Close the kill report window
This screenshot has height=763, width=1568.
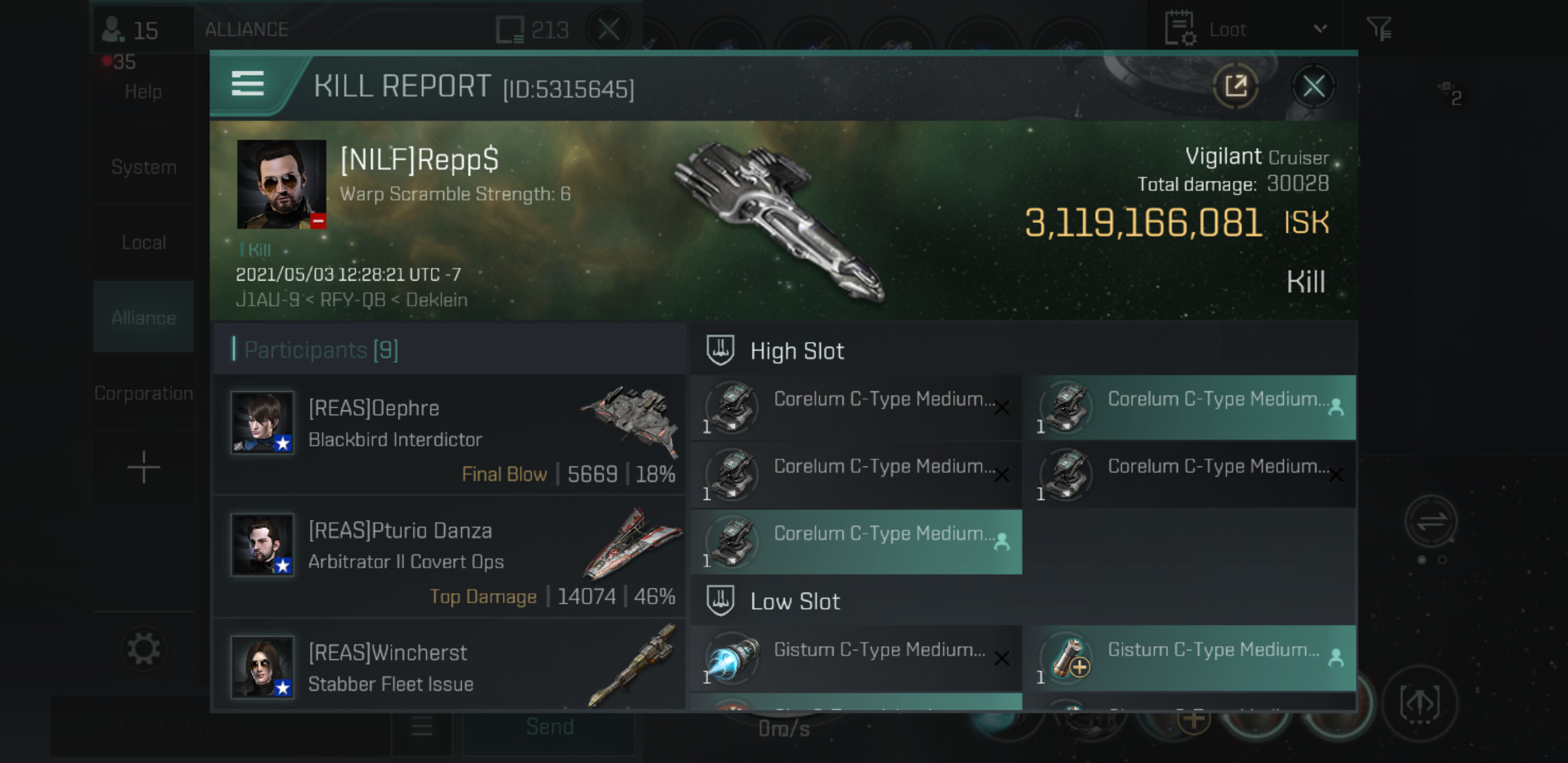pyautogui.click(x=1313, y=86)
